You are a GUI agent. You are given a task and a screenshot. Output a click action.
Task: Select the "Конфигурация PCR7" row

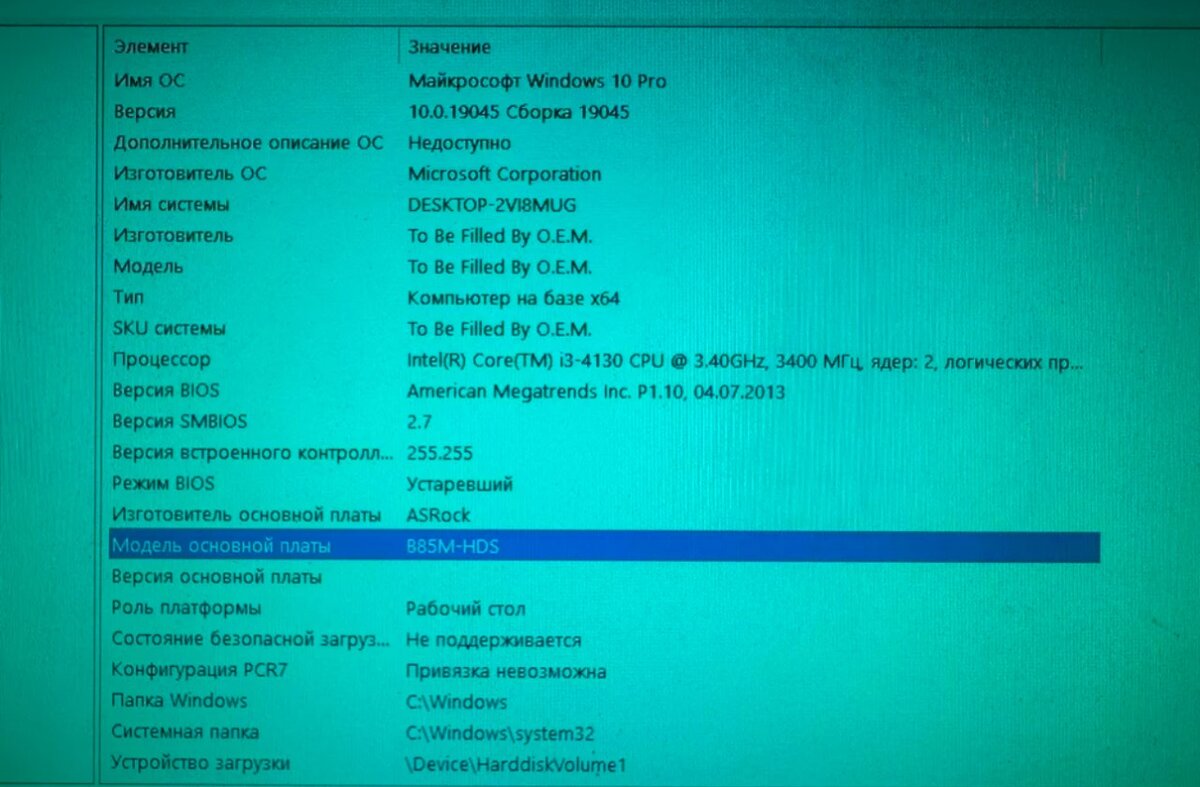(x=199, y=670)
